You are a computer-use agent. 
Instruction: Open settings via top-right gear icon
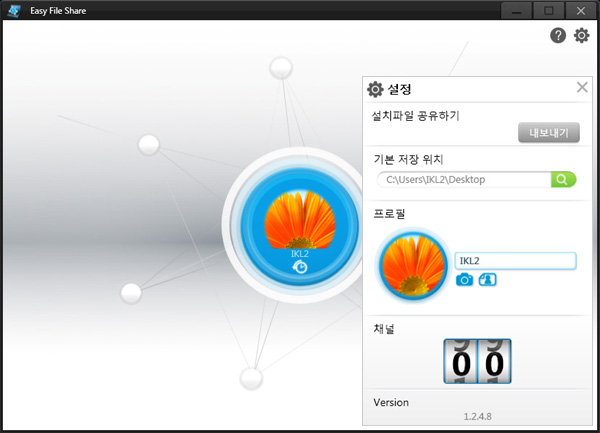(x=581, y=36)
